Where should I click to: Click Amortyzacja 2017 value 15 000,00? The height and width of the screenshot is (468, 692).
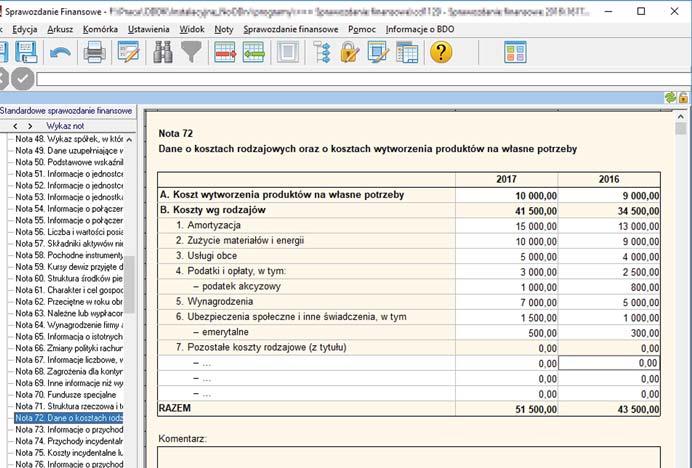pyautogui.click(x=507, y=226)
